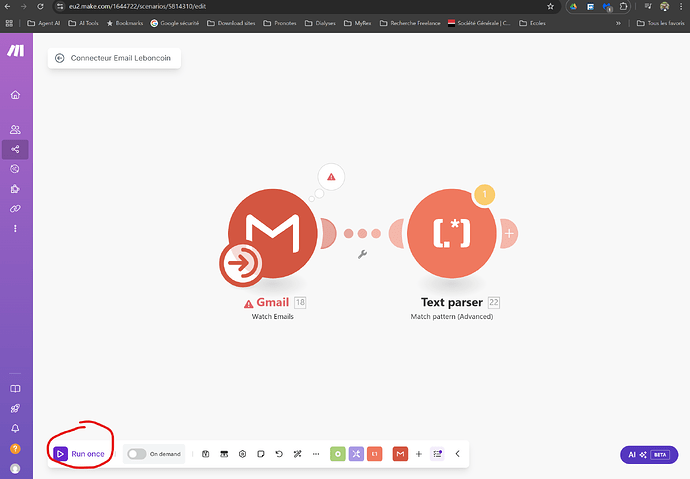Open the Text parser module circle
The height and width of the screenshot is (479, 690).
[x=452, y=233]
